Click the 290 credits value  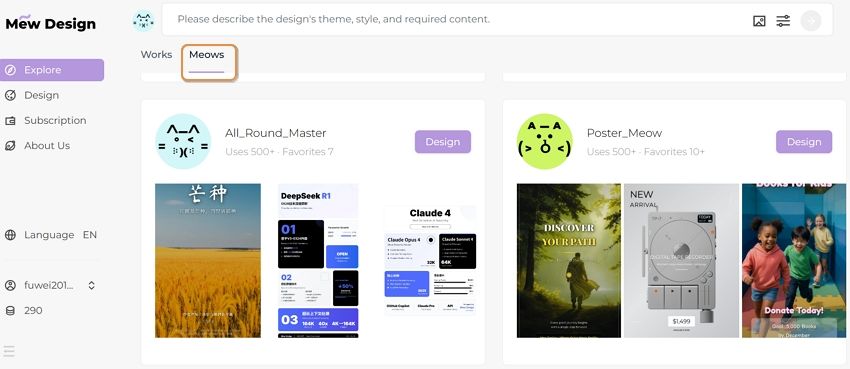[33, 310]
